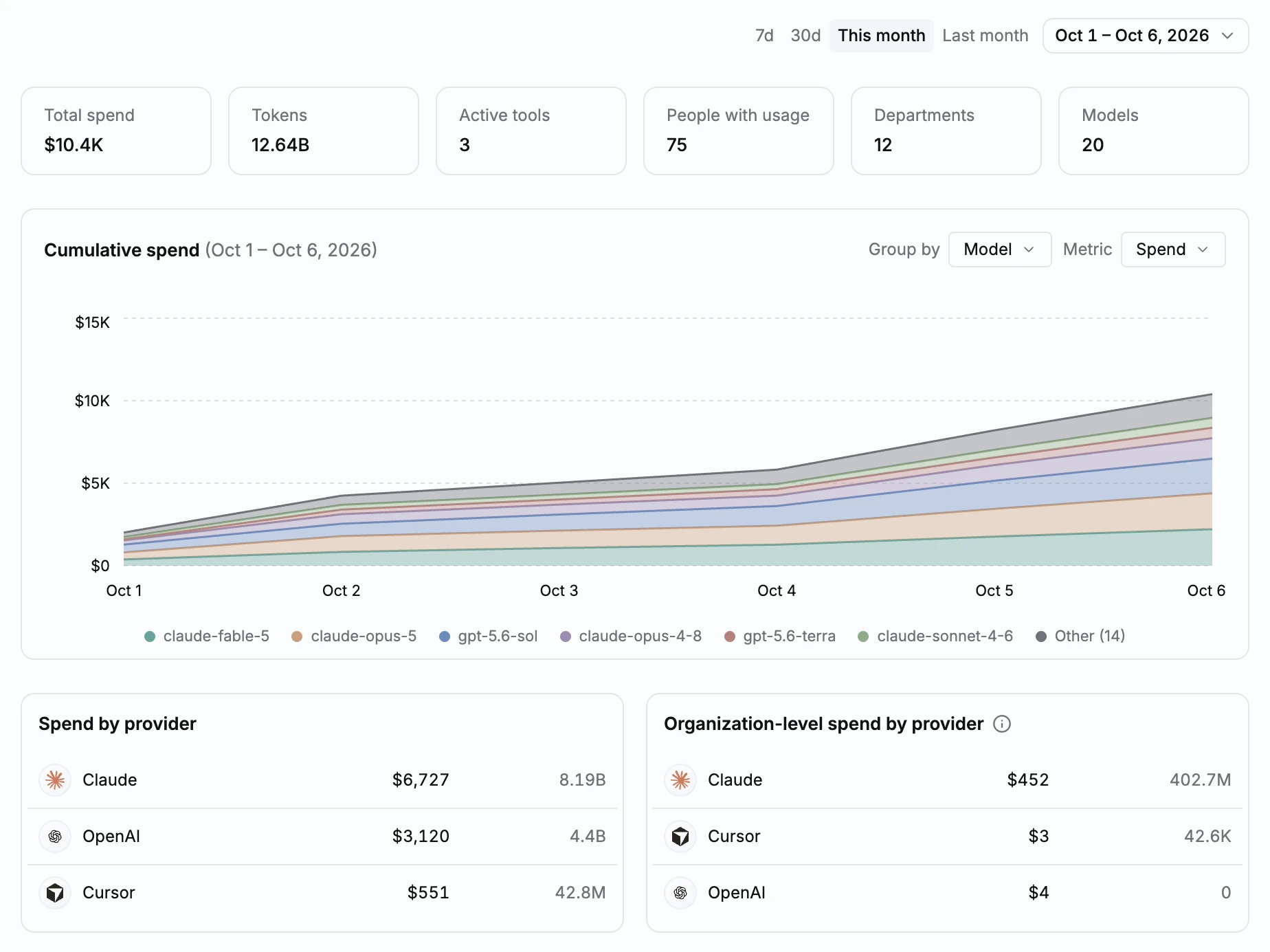Toggle claude-opus-5 legend swatch
The image size is (1270, 952).
(297, 636)
